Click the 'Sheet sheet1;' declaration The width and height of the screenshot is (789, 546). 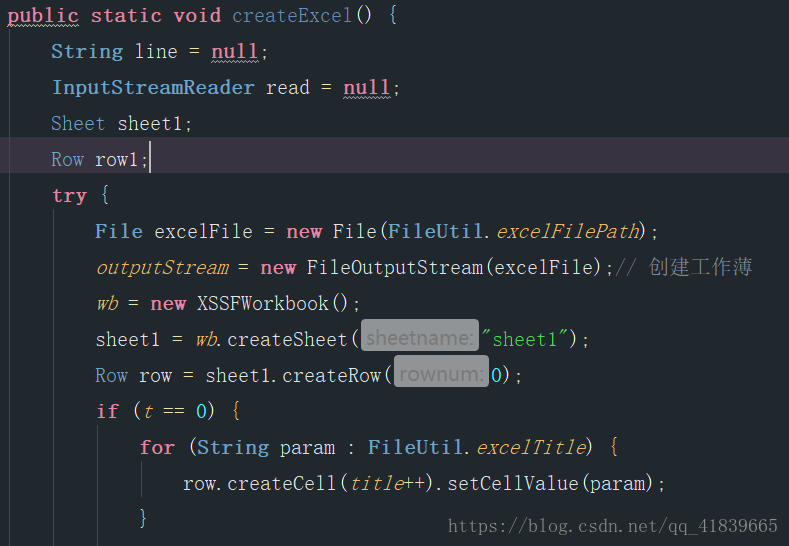pyautogui.click(x=121, y=123)
